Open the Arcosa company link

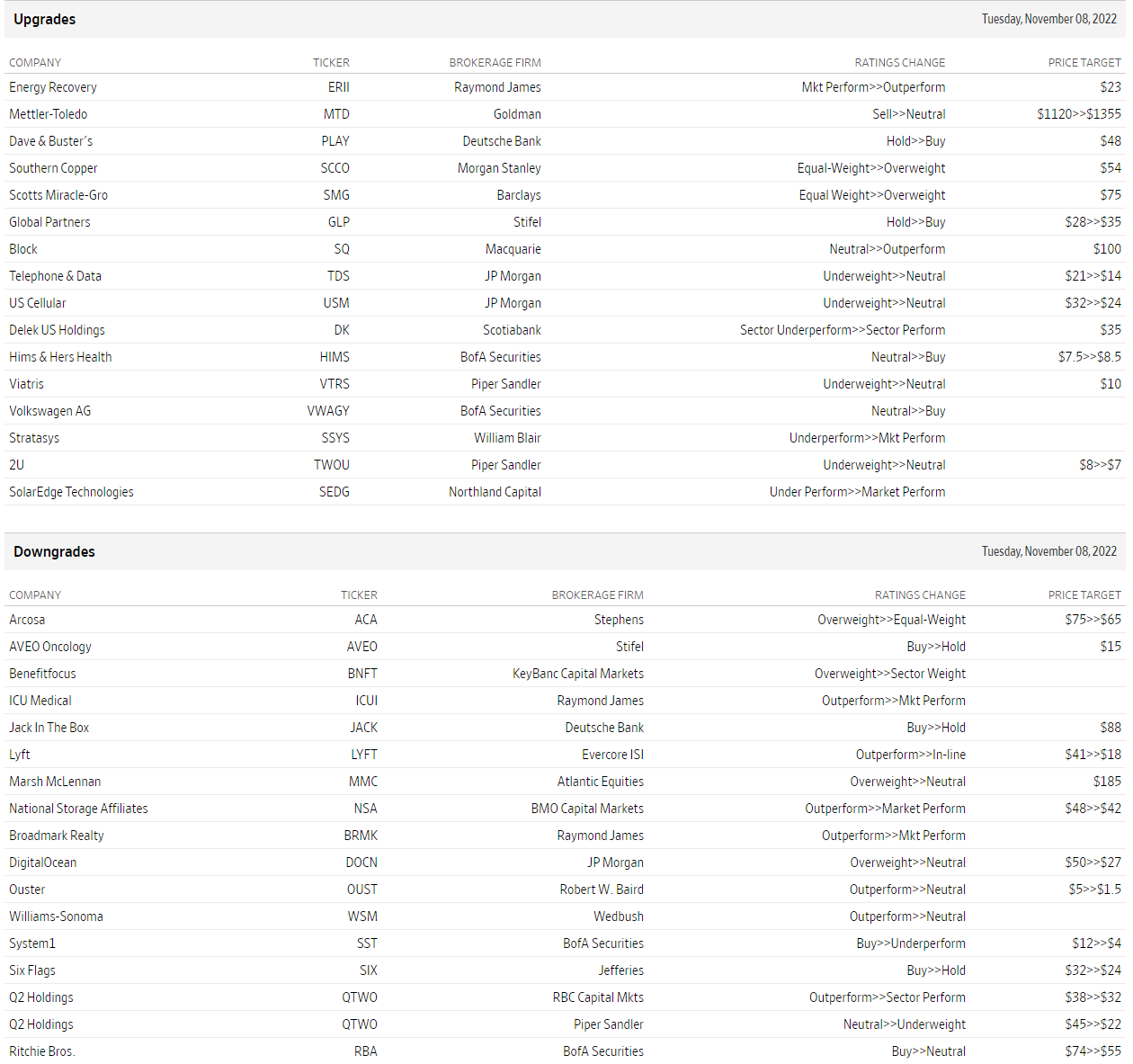click(x=27, y=620)
